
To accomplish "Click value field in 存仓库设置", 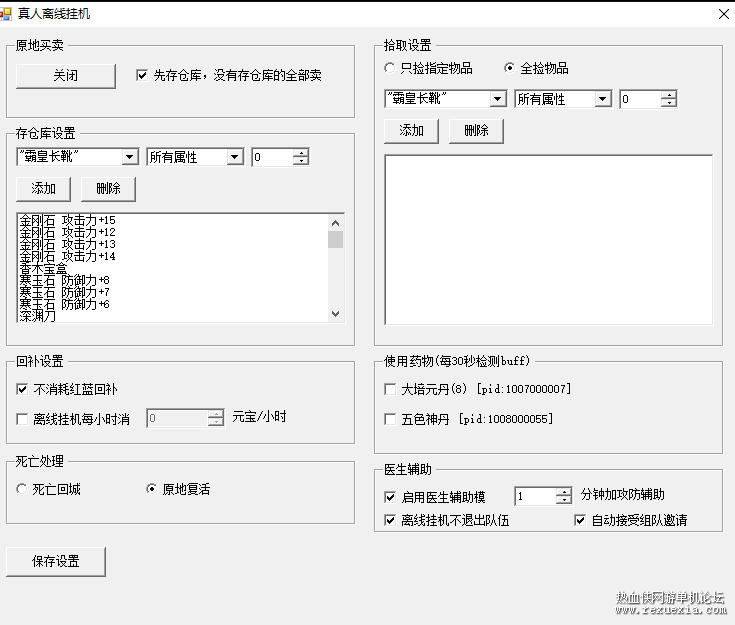I will tap(273, 157).
